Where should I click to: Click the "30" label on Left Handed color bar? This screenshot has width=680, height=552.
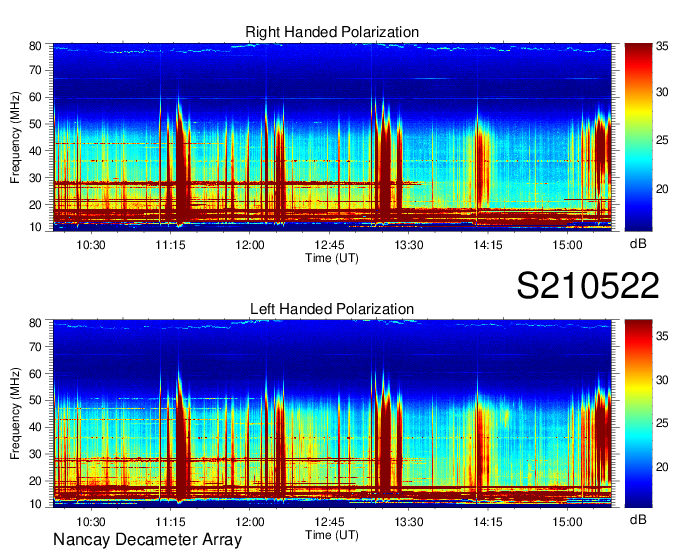tap(662, 380)
